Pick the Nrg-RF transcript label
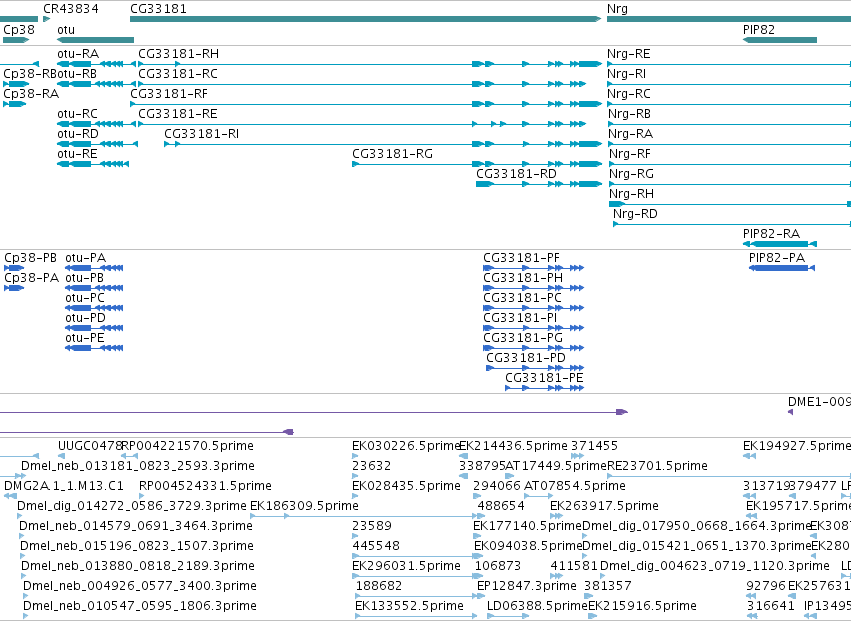 click(630, 154)
